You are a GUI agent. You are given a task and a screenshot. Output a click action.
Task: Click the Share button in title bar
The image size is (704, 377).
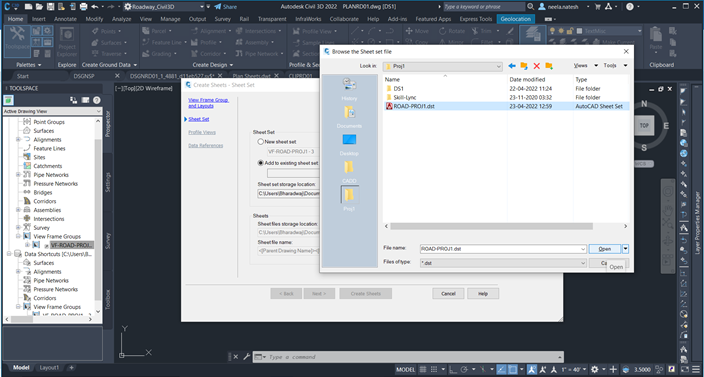(225, 7)
